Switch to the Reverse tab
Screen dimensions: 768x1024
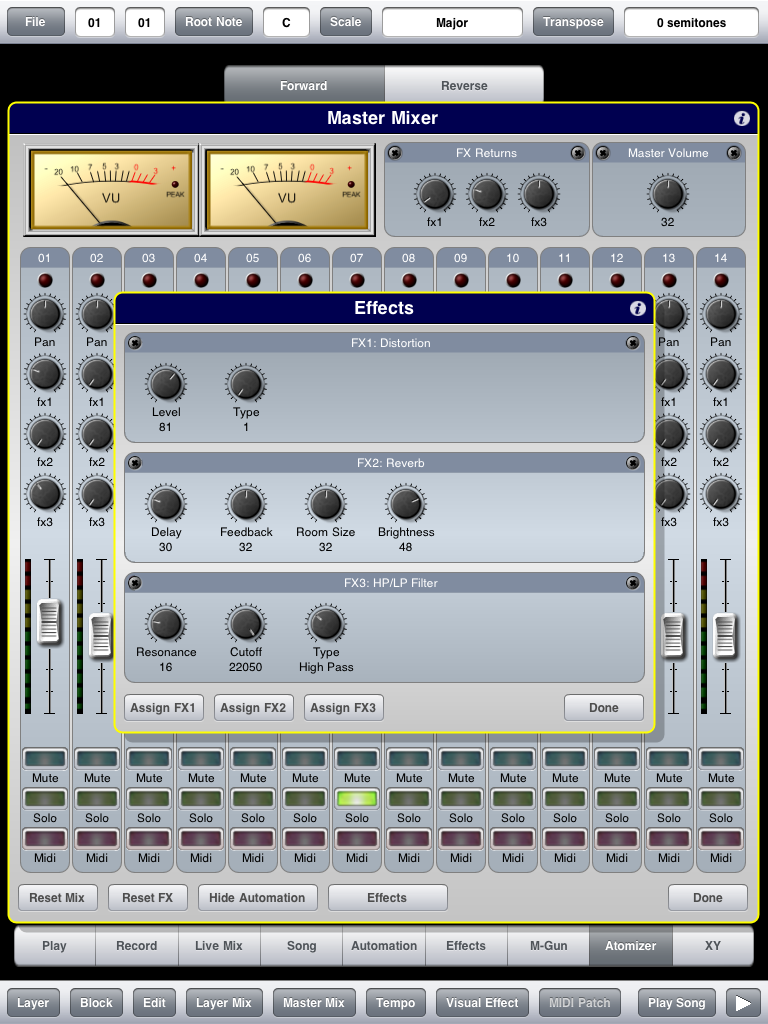(x=463, y=86)
